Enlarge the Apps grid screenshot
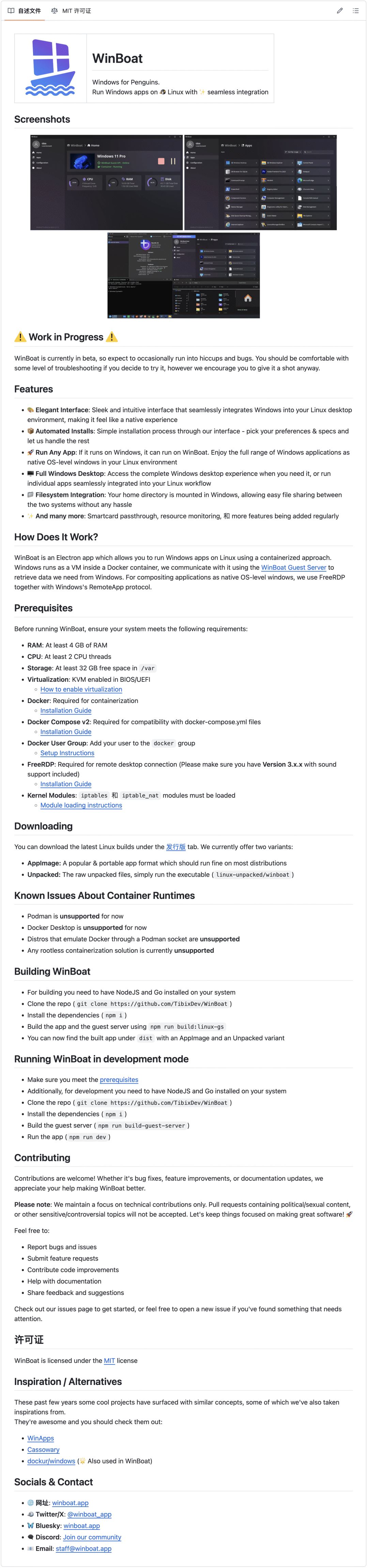Image resolution: width=368 pixels, height=1568 pixels. [260, 183]
